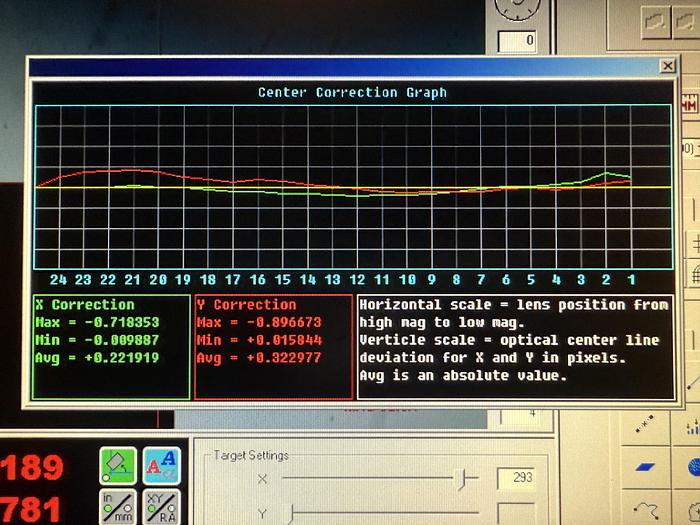Viewport: 700px width, 525px height.
Task: Click the Target Settings group label
Action: [x=251, y=455]
